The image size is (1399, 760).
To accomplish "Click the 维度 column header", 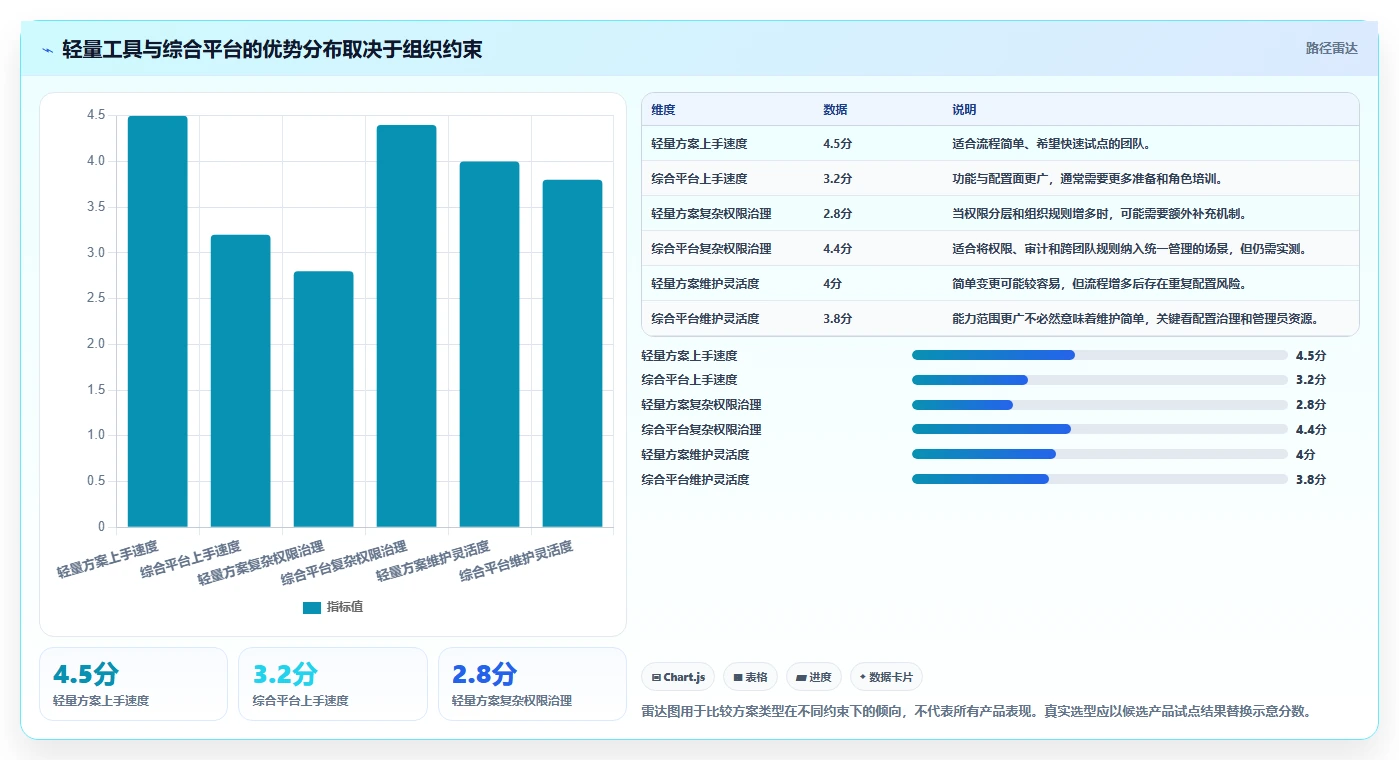I will pyautogui.click(x=663, y=110).
